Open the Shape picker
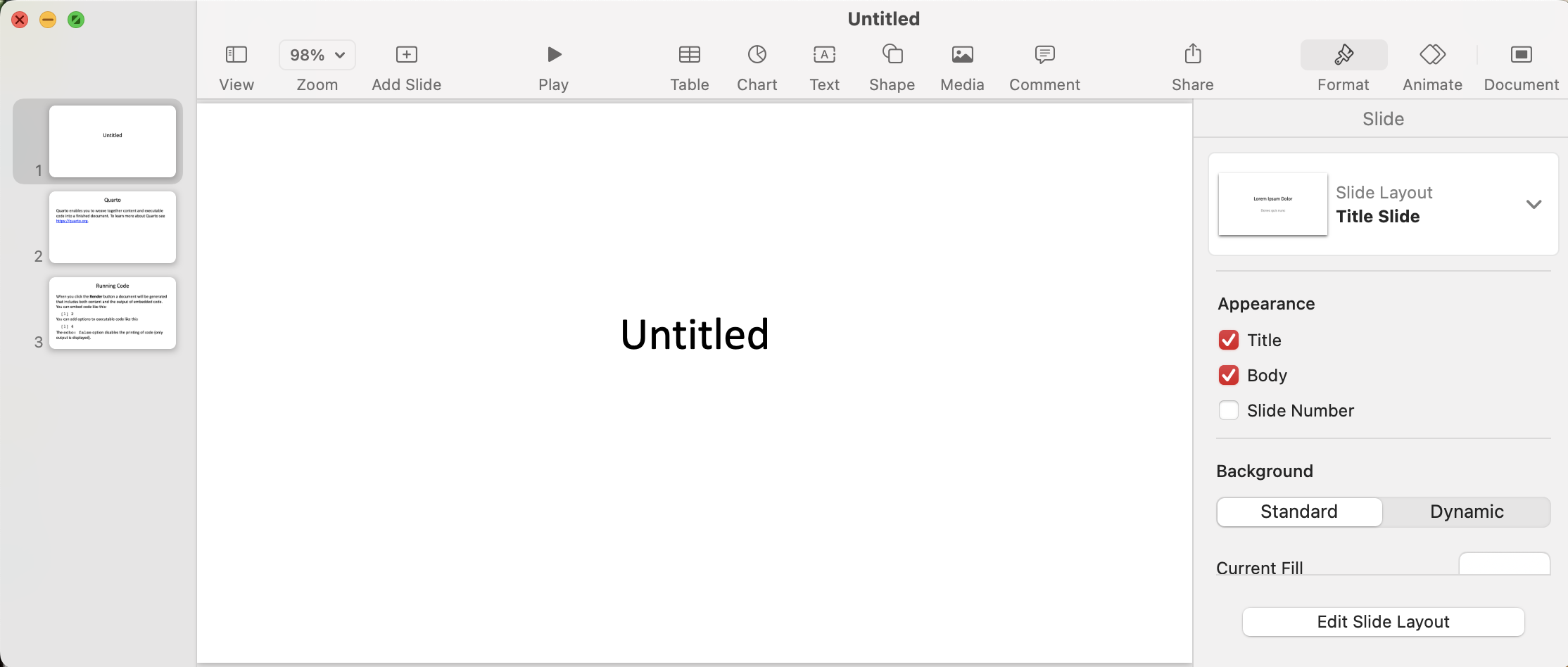 point(892,55)
